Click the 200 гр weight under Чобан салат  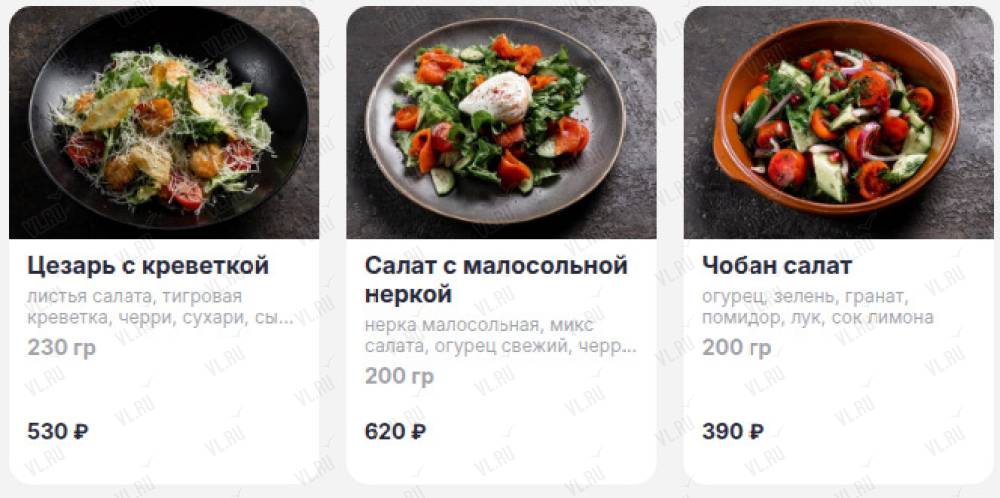coord(737,348)
